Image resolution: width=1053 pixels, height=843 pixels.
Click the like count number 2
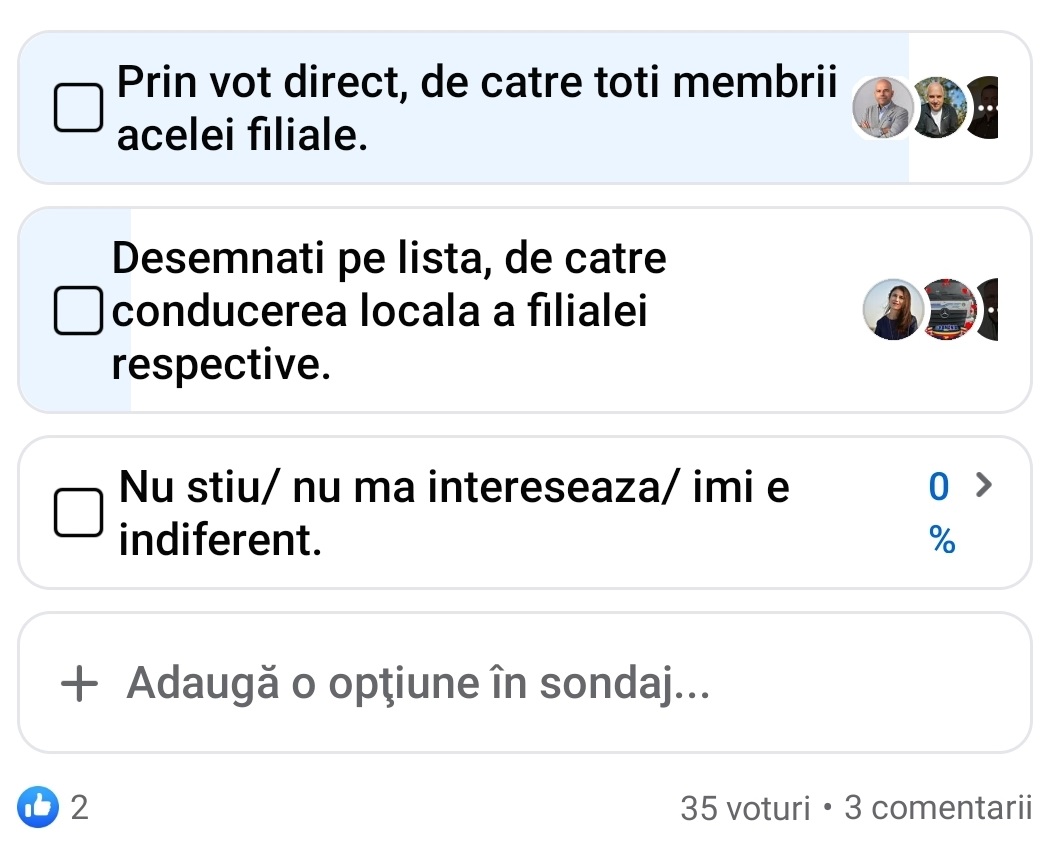coord(80,807)
